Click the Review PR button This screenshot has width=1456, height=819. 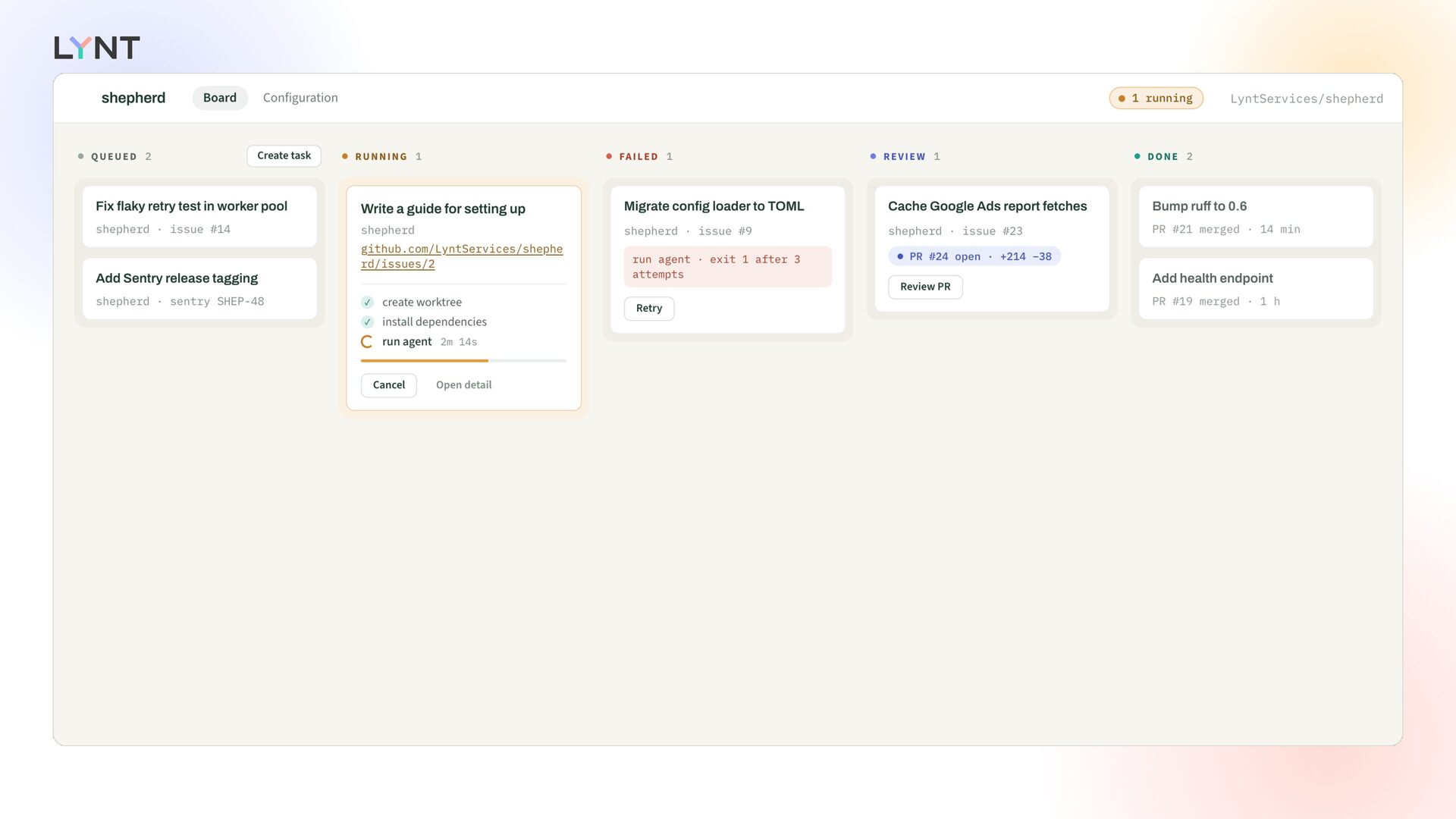pyautogui.click(x=925, y=287)
